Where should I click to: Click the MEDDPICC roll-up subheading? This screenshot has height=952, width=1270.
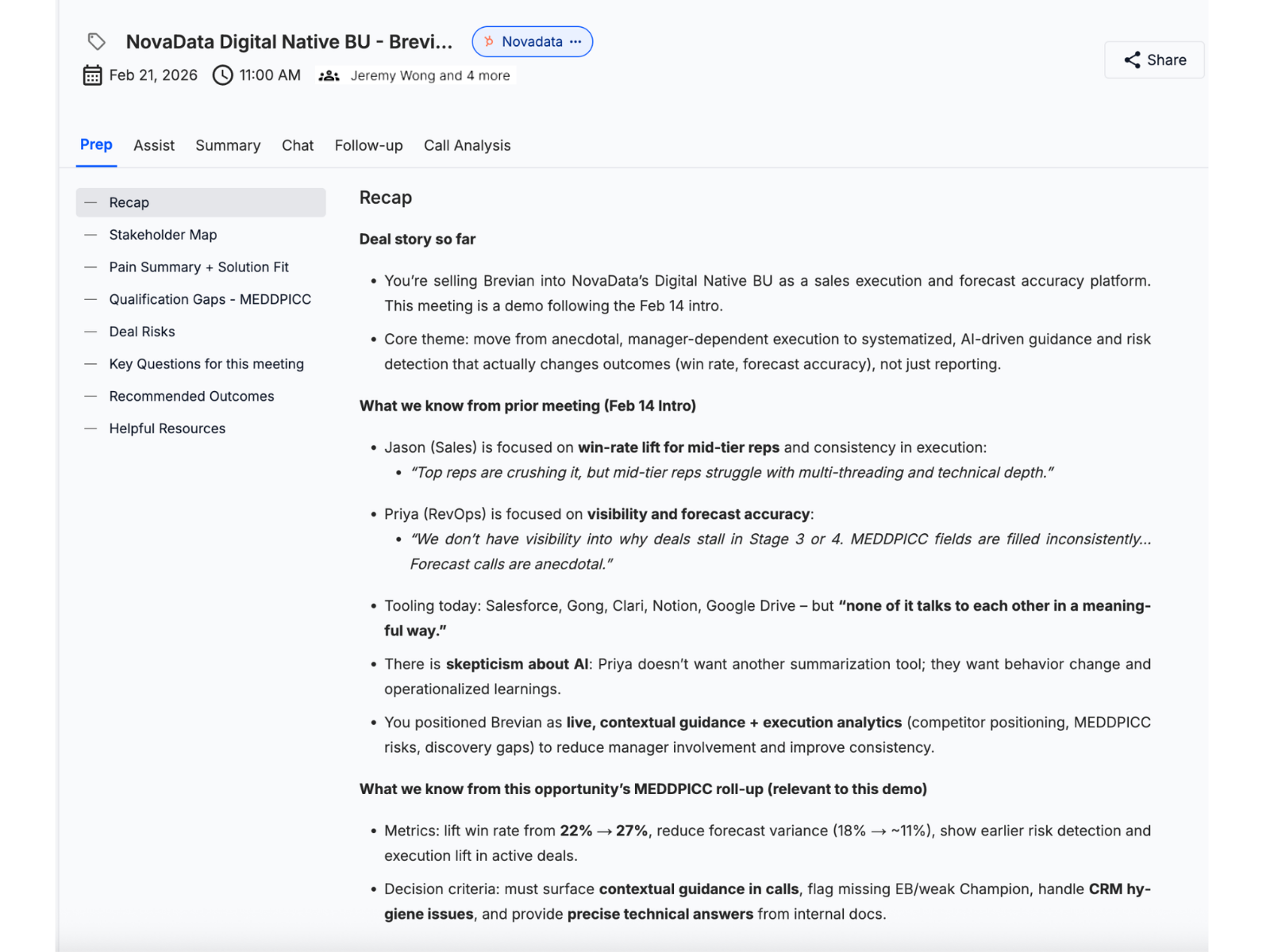[643, 789]
